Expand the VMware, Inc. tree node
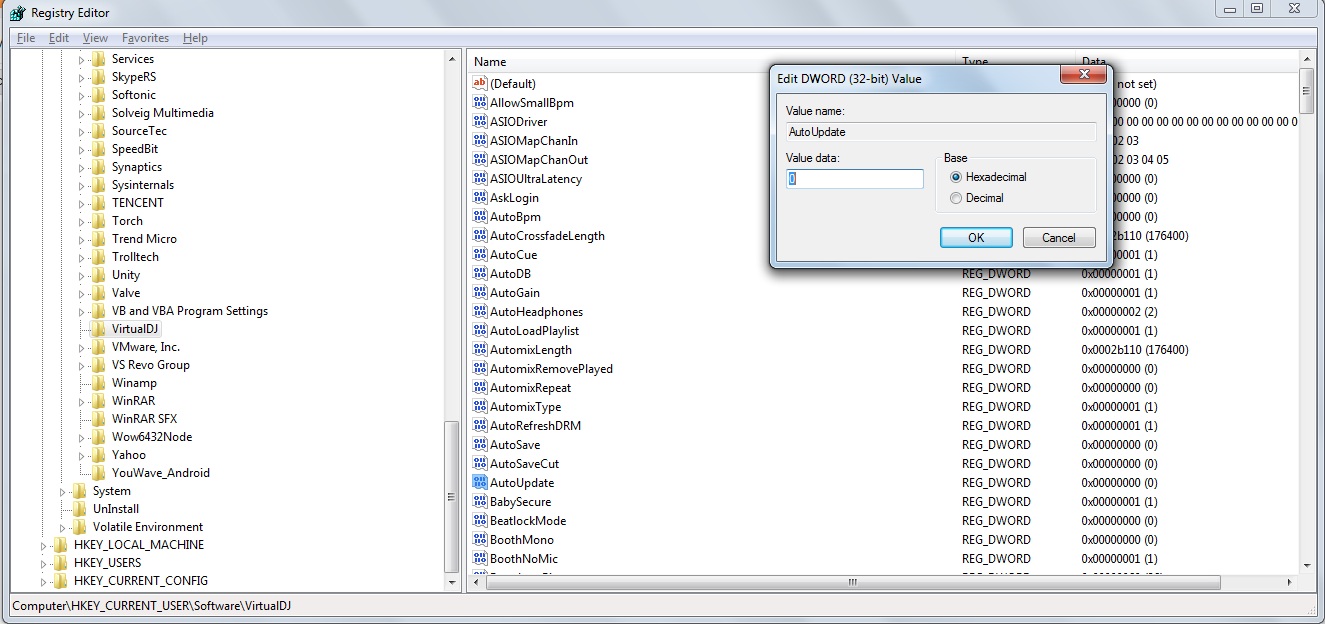1325x624 pixels. (84, 346)
